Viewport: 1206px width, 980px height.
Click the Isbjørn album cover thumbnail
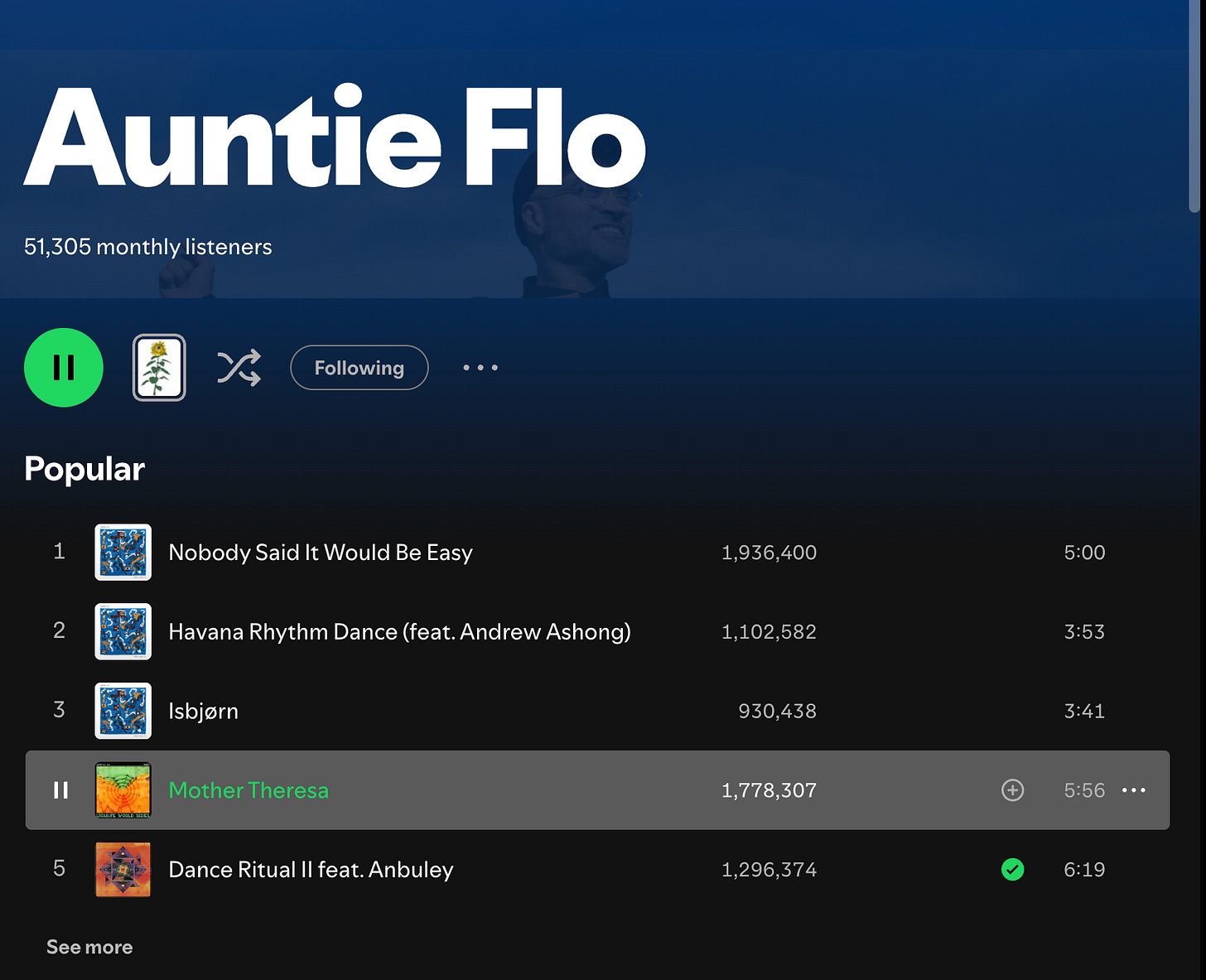[123, 711]
